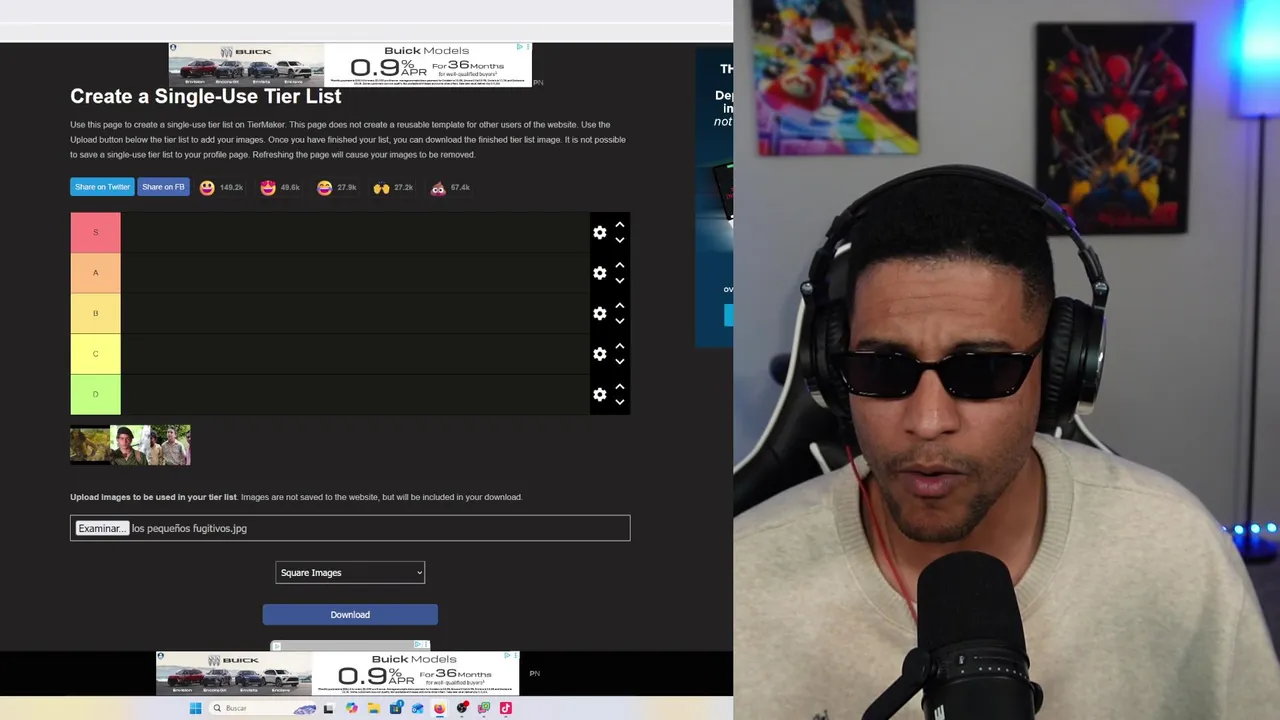Click first uploaded image thumbnail in pool
This screenshot has height=720, width=1280.
(x=89, y=445)
